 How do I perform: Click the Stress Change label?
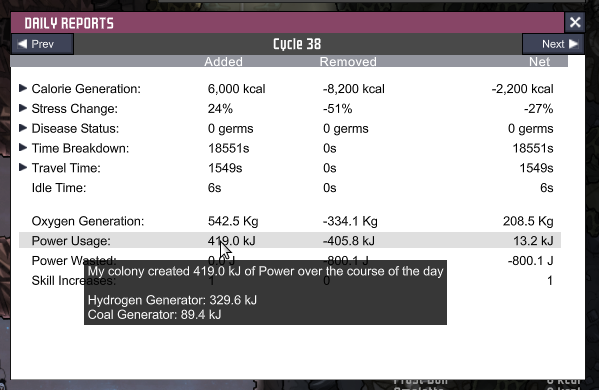coord(74,109)
